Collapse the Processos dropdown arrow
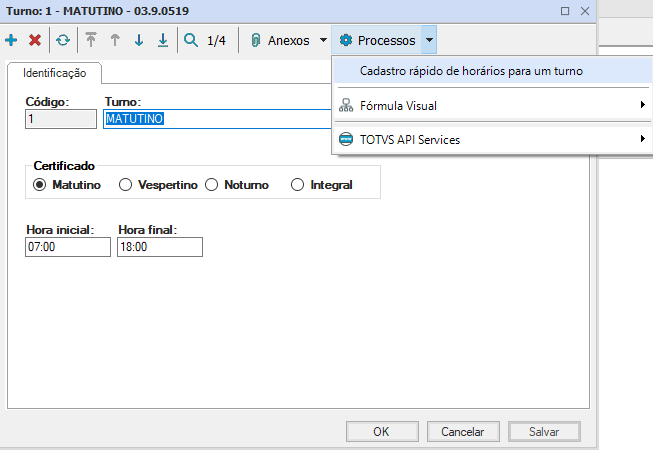The image size is (653, 450). point(428,41)
